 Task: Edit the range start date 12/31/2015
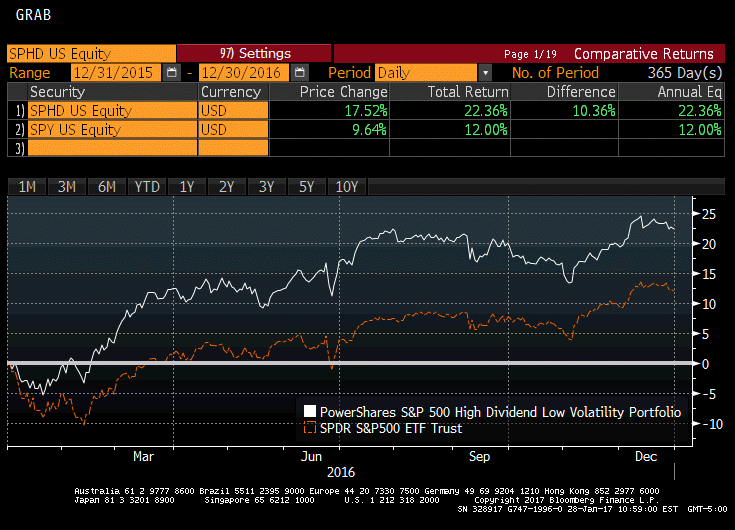click(x=116, y=73)
